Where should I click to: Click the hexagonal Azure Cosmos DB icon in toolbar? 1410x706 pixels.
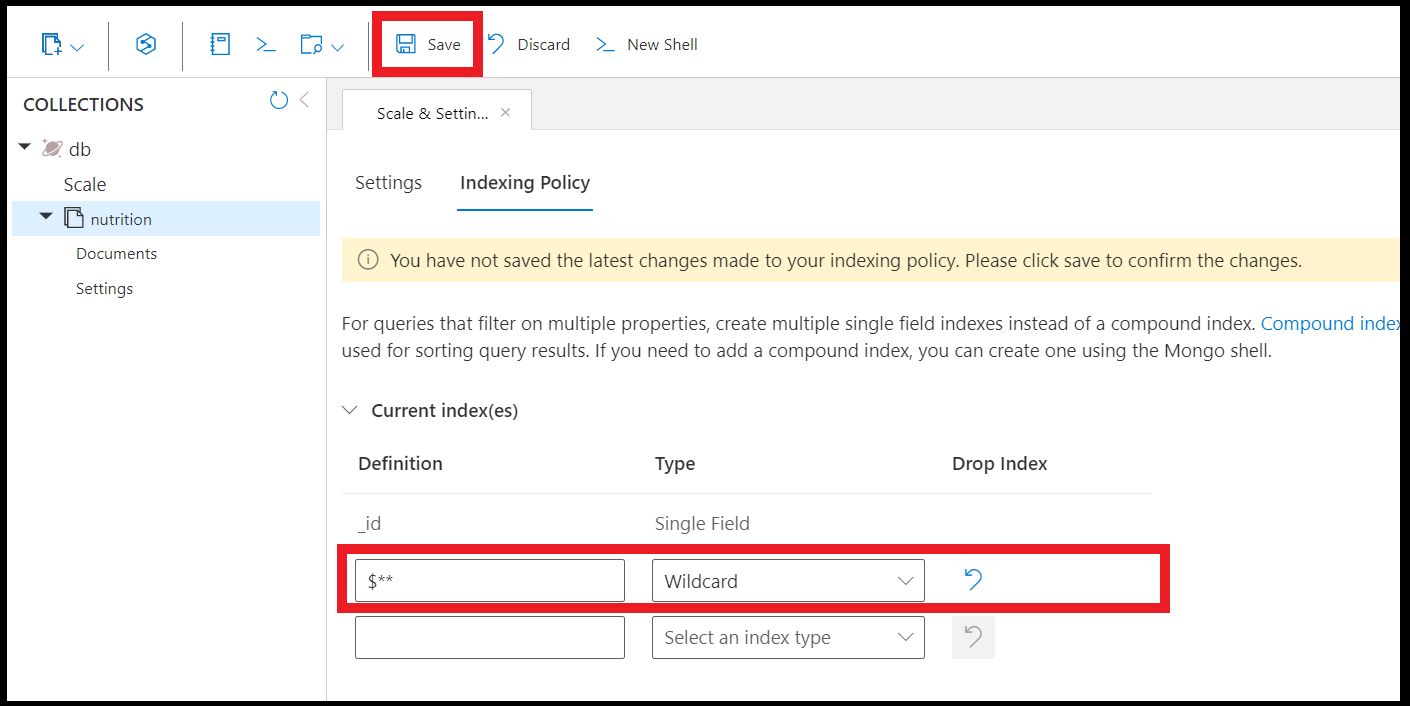145,43
